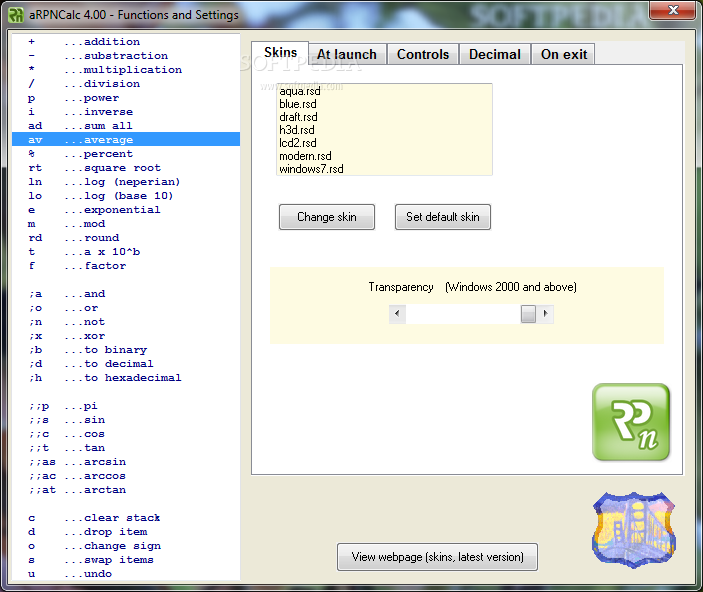Screen dimensions: 703x592
Task: Click the green RPN logo icon
Action: [x=631, y=422]
